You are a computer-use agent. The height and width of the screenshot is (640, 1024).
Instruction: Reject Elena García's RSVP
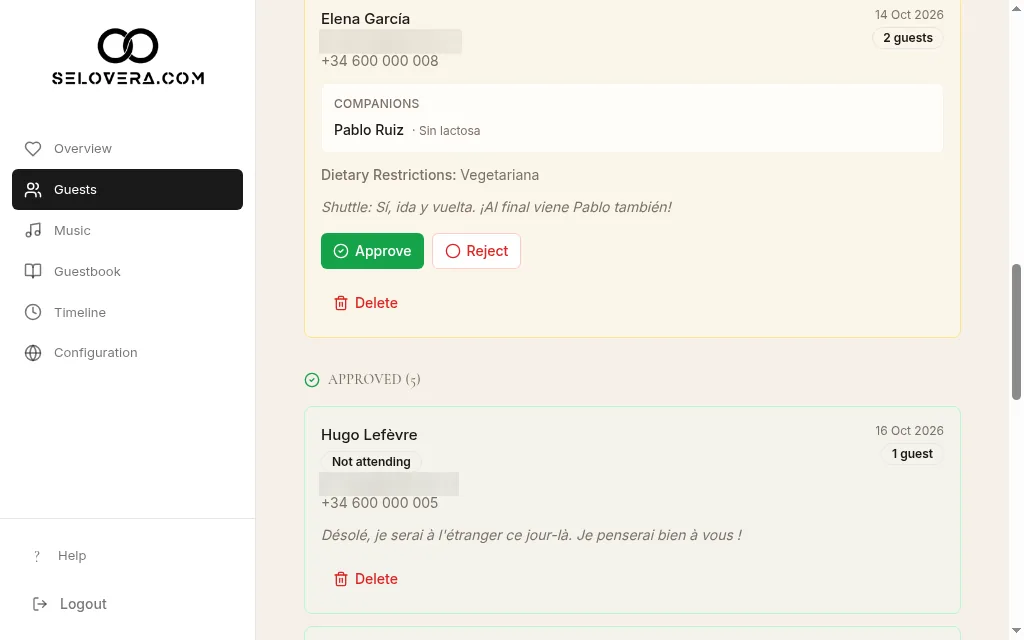pyautogui.click(x=476, y=251)
